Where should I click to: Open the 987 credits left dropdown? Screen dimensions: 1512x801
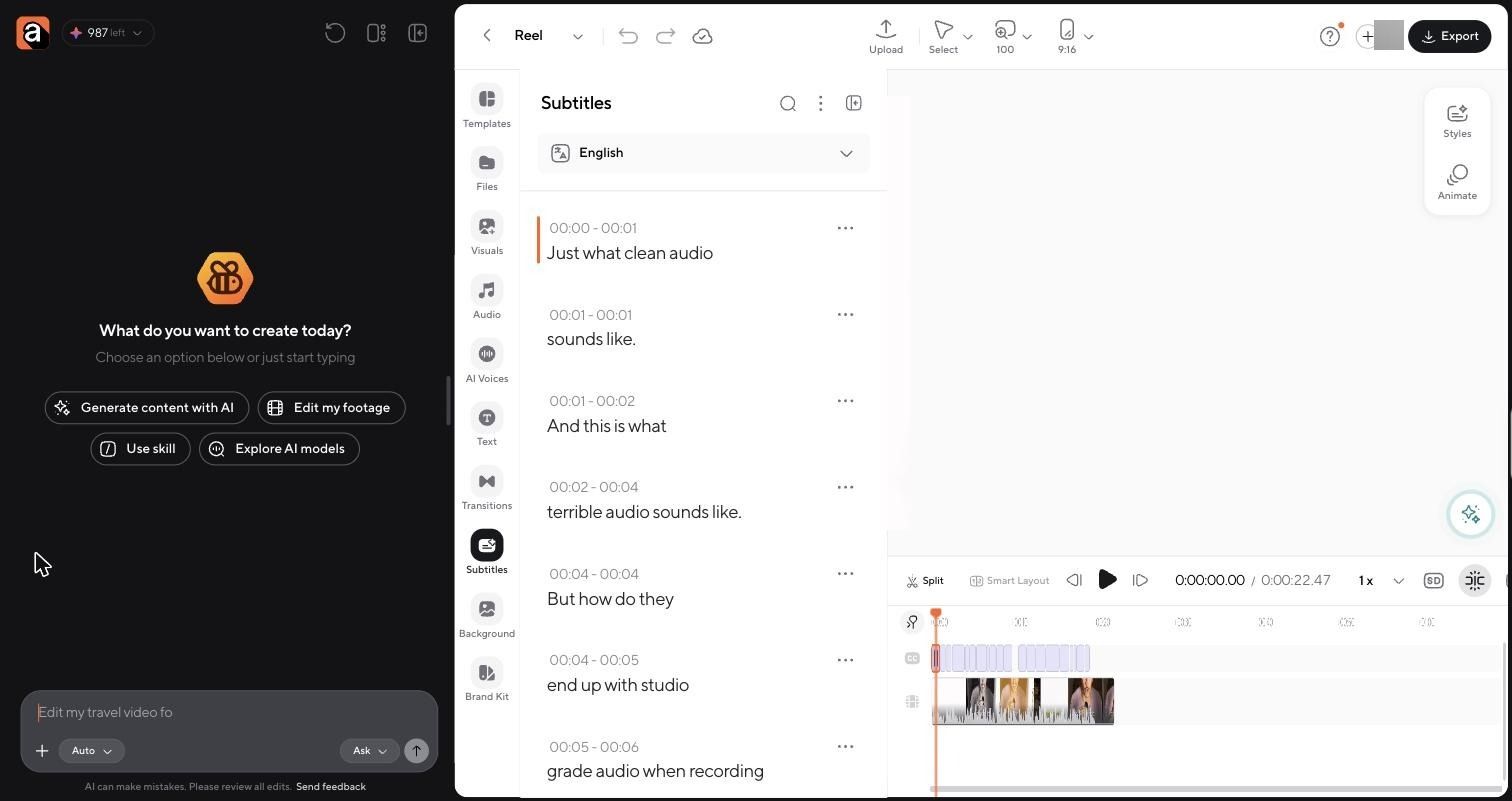(107, 33)
